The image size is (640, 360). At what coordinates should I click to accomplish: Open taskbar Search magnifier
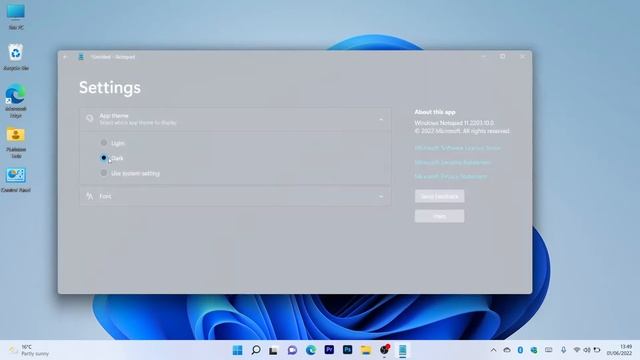(x=256, y=350)
